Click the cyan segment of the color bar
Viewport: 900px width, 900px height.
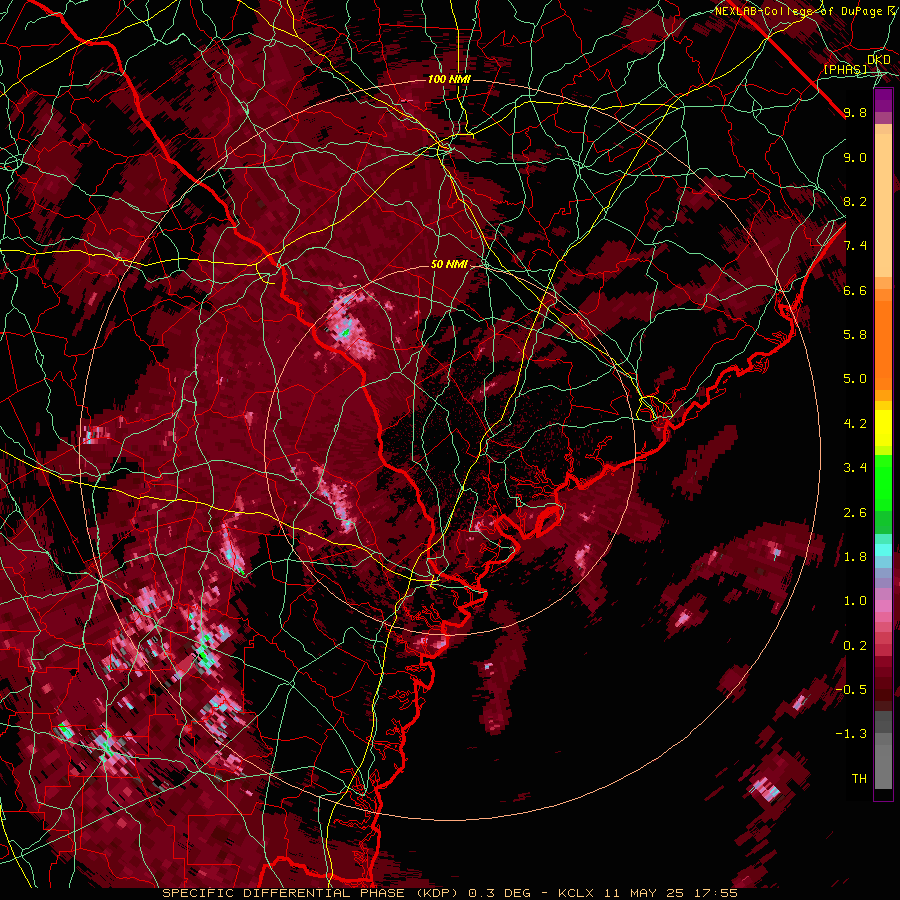(x=883, y=550)
